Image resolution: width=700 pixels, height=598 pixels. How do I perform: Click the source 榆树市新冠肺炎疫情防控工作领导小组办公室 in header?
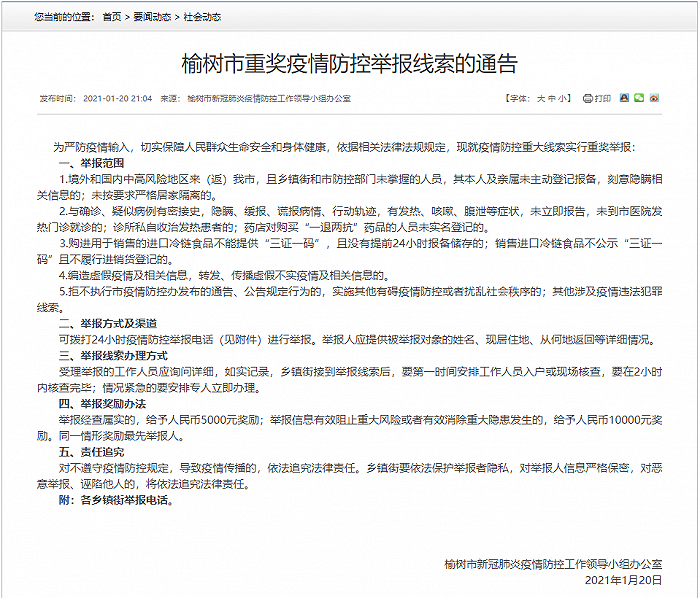[x=269, y=99]
